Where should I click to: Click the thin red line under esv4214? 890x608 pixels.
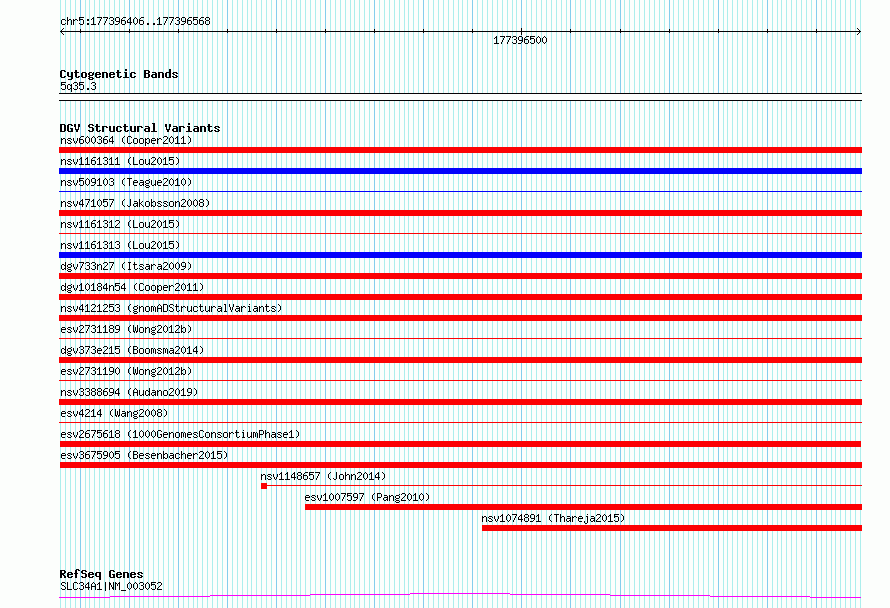click(460, 422)
